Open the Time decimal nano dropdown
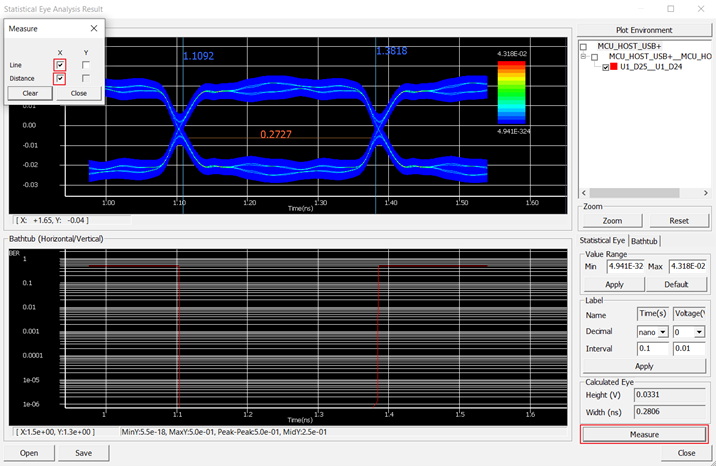716x466 pixels. (x=651, y=331)
